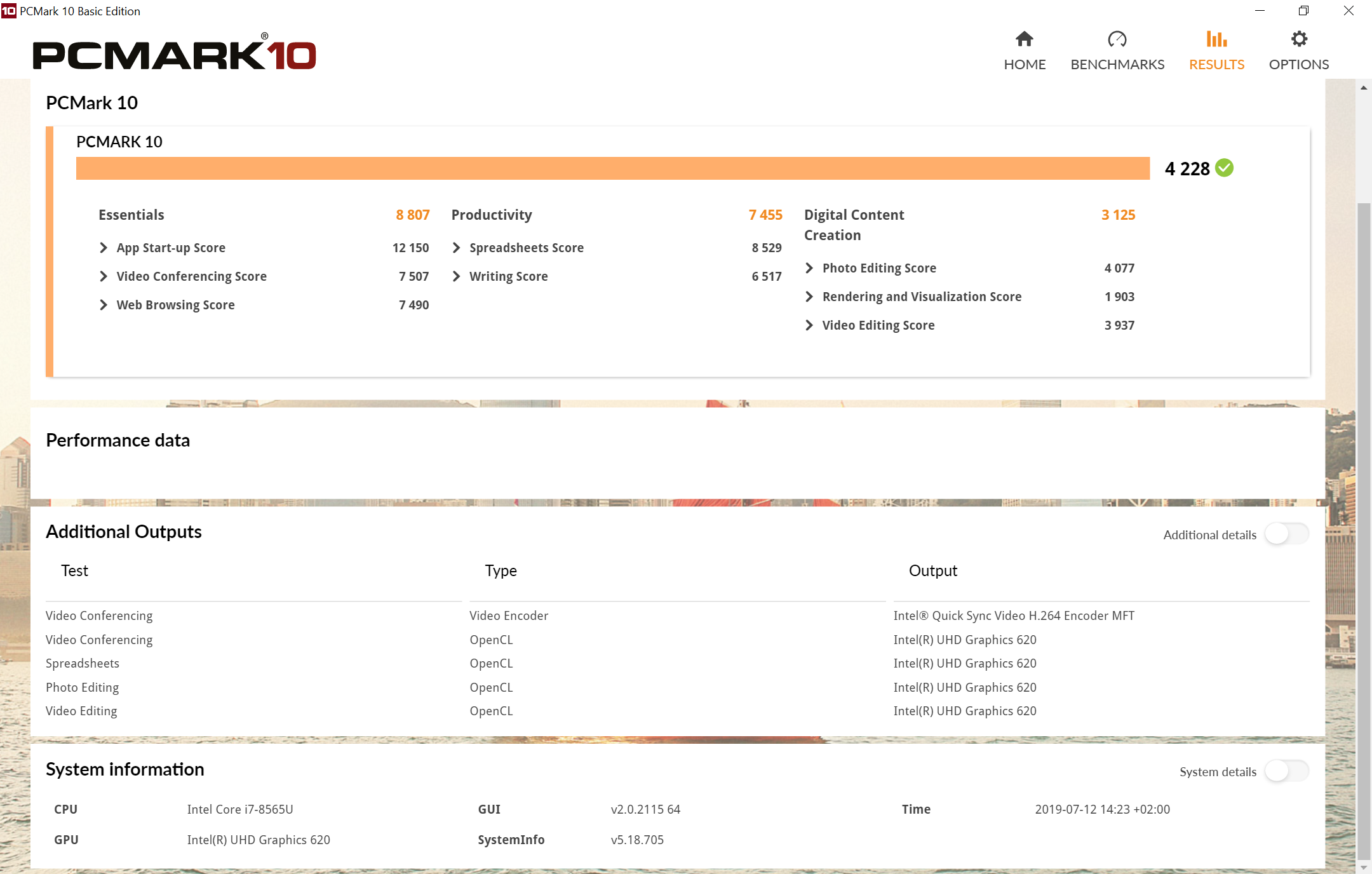
Task: Click the PCMark 10 title bar app icon
Action: 9,11
